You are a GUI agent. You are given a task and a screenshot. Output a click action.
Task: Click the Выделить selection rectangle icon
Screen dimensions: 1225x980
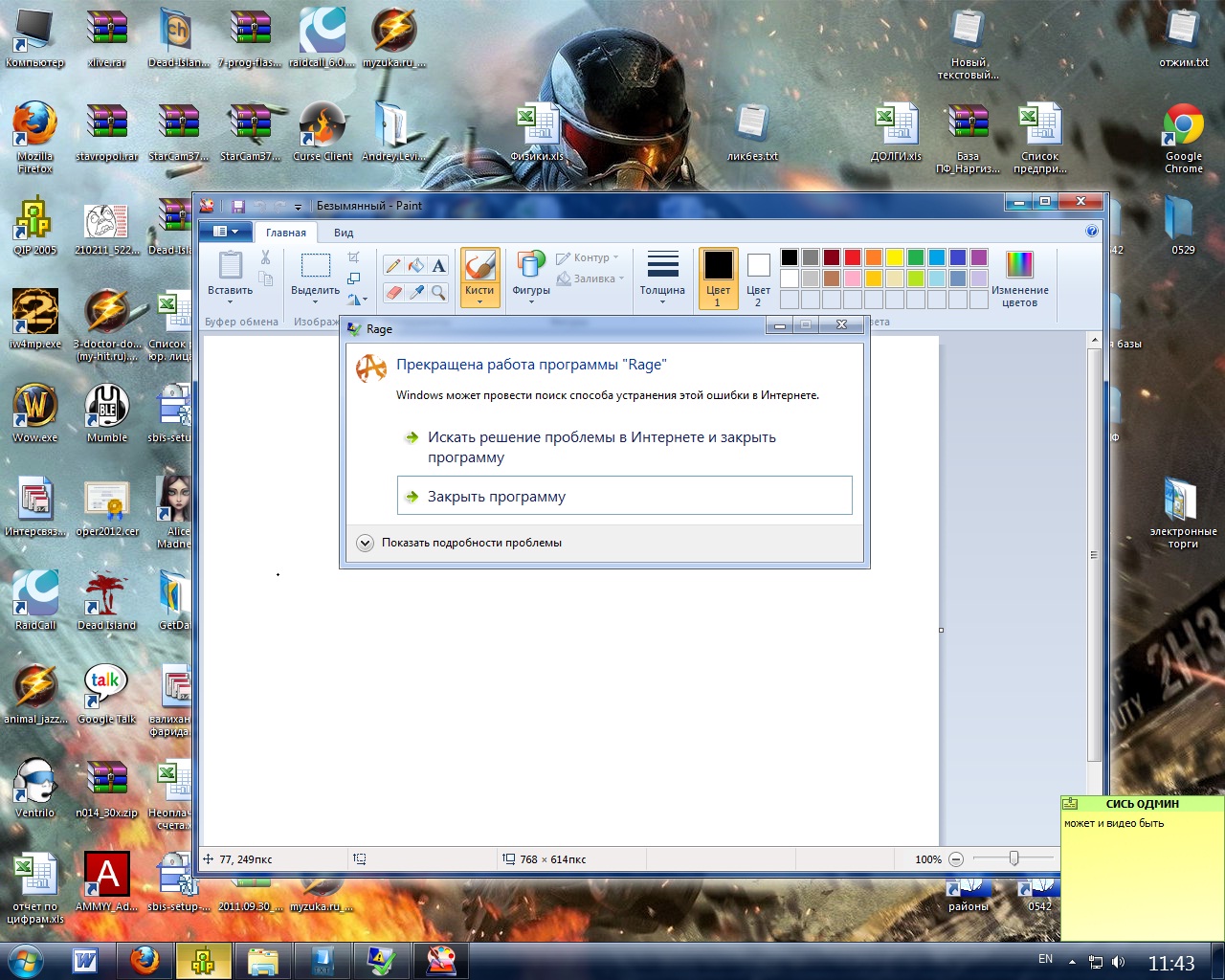[x=315, y=265]
